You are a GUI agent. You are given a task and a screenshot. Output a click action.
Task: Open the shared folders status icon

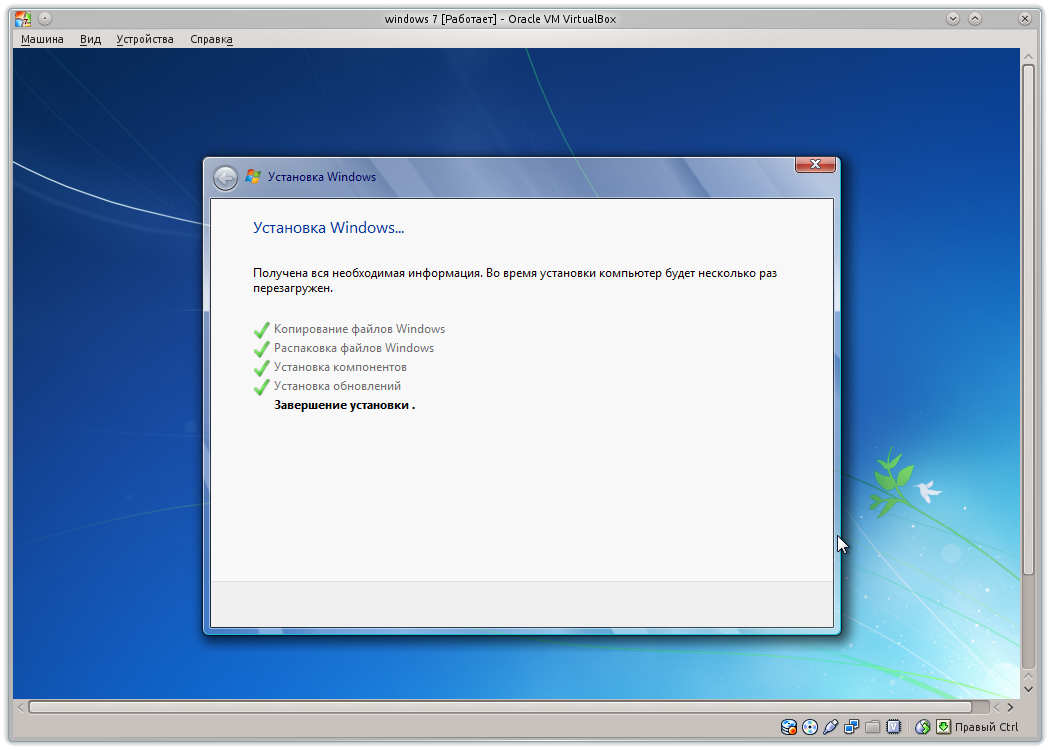[x=873, y=727]
